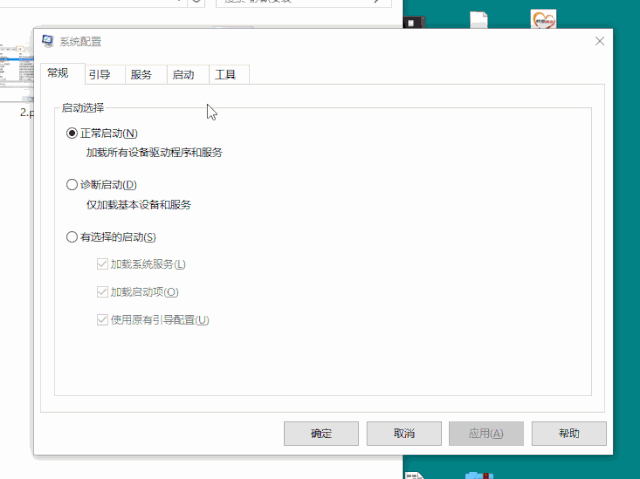The image size is (640, 479).
Task: Click the 系统配置 title bar icon
Action: click(48, 41)
